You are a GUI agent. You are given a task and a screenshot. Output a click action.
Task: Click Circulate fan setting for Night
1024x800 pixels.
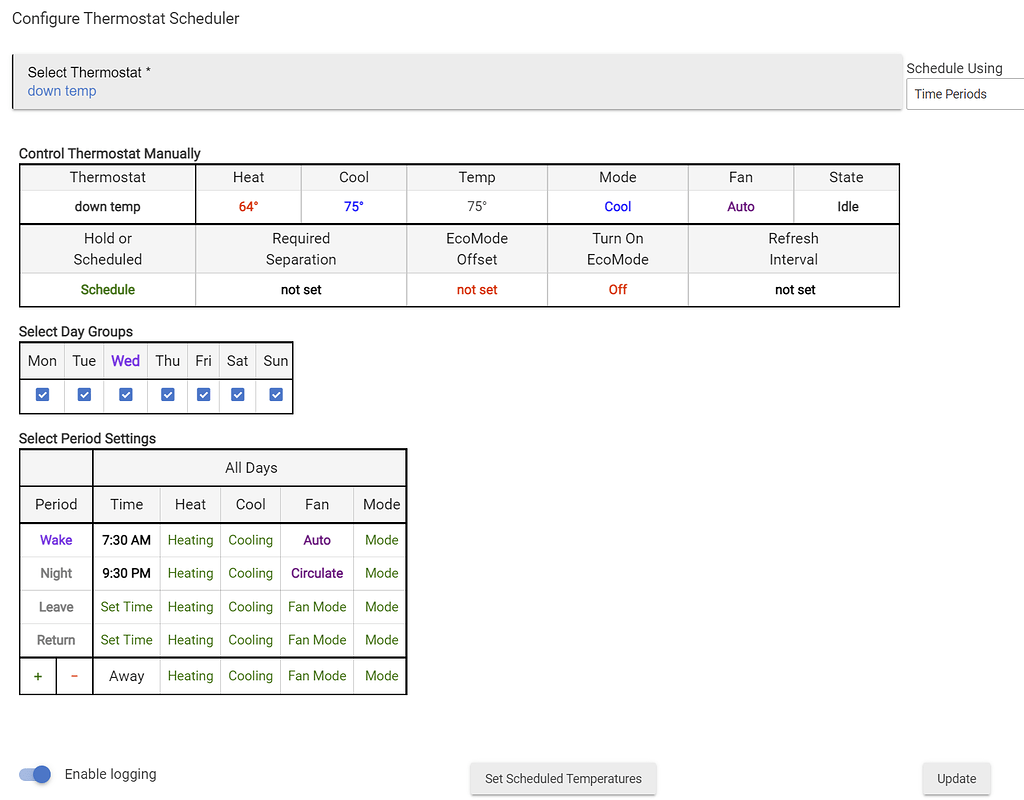[x=316, y=573]
